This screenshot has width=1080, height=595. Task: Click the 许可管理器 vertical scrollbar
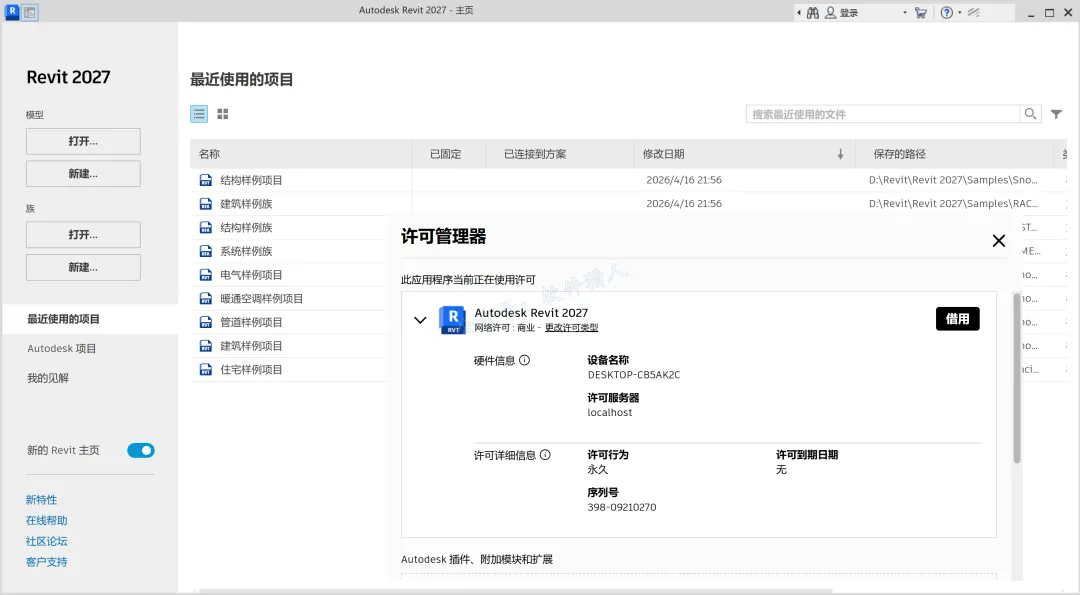pyautogui.click(x=1017, y=377)
